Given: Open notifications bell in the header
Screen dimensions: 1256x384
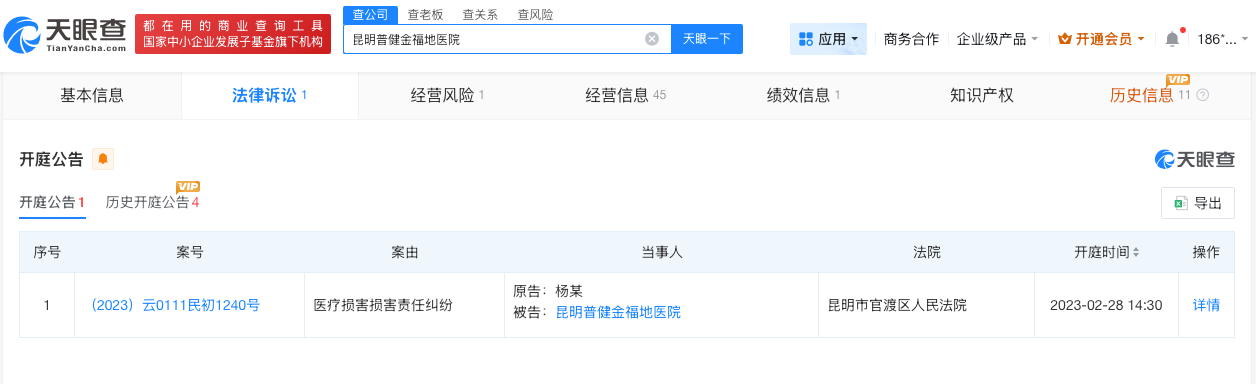Looking at the screenshot, I should pos(1172,39).
